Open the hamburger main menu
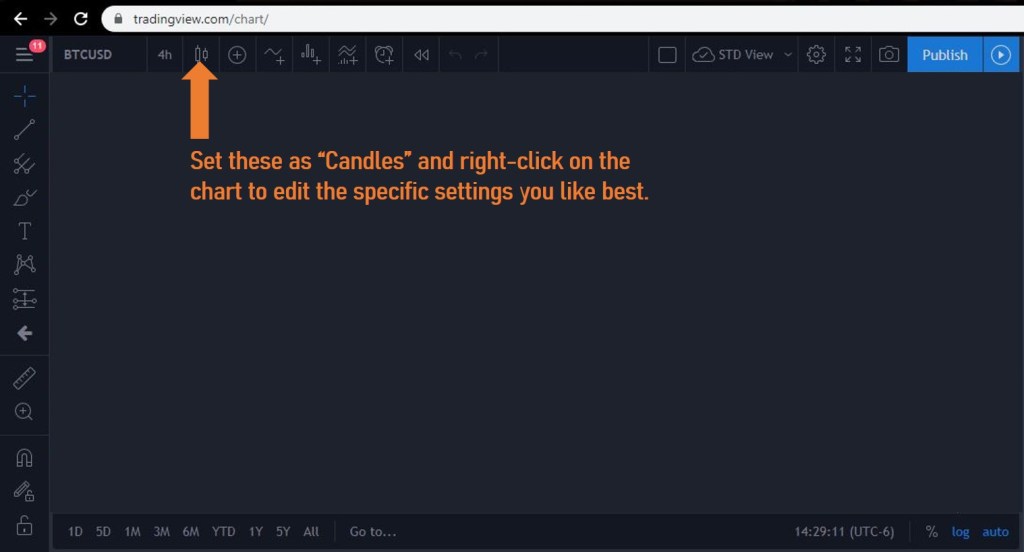This screenshot has width=1024, height=552. [24, 55]
